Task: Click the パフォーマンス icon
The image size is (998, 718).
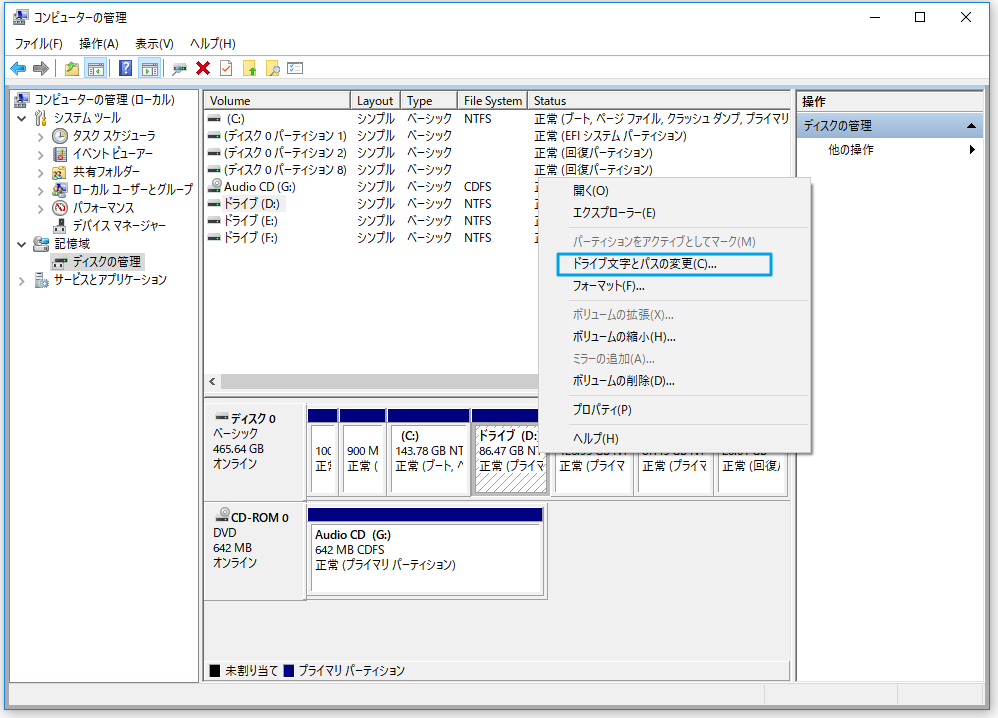Action: 60,208
